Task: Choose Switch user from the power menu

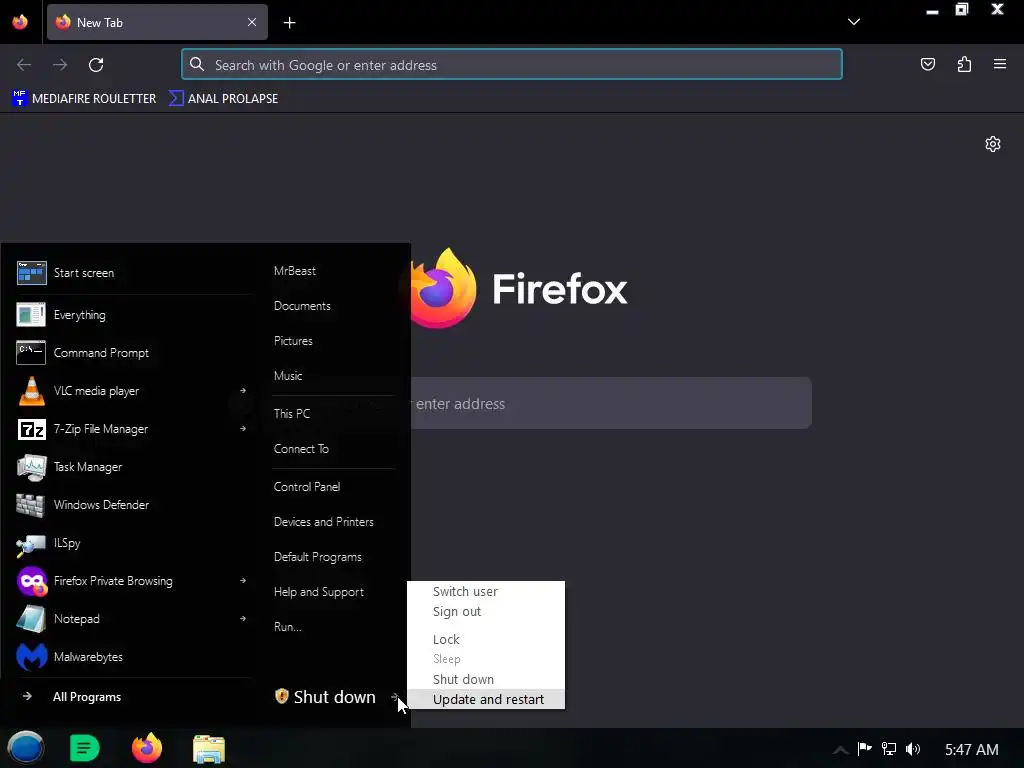Action: (x=485, y=591)
